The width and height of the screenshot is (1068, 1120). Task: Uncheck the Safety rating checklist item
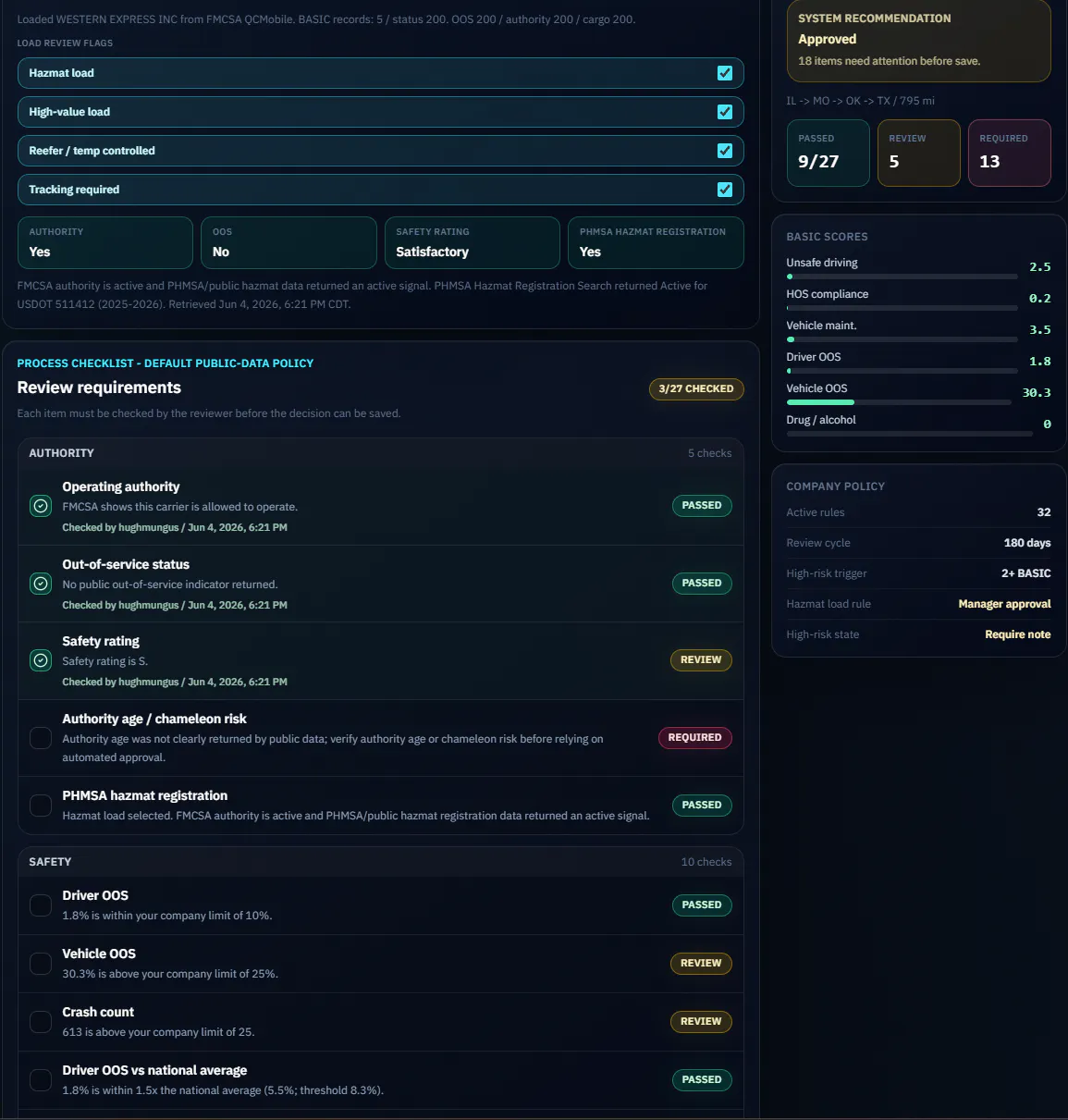pos(41,660)
